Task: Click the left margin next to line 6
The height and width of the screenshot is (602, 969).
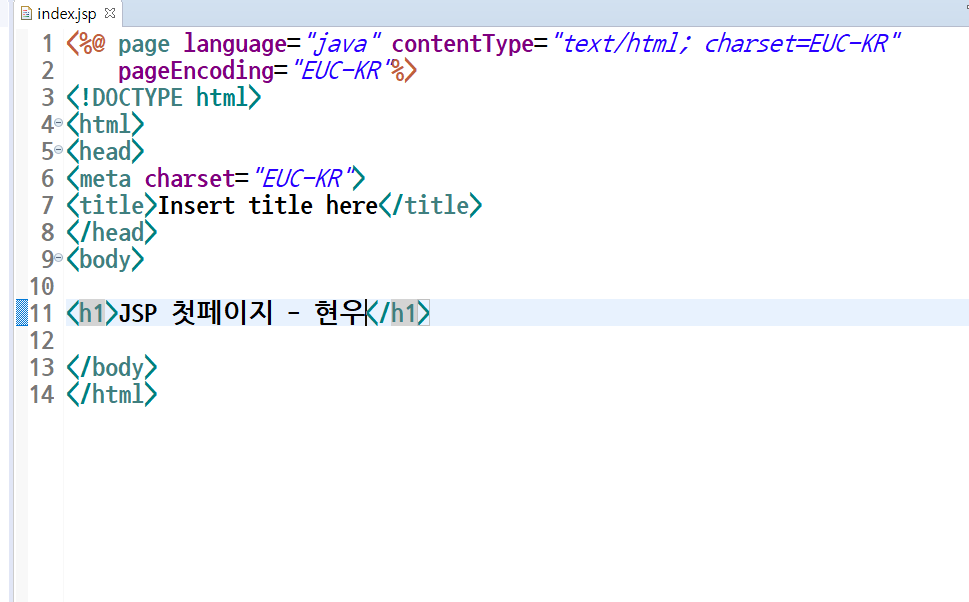Action: [x=22, y=178]
